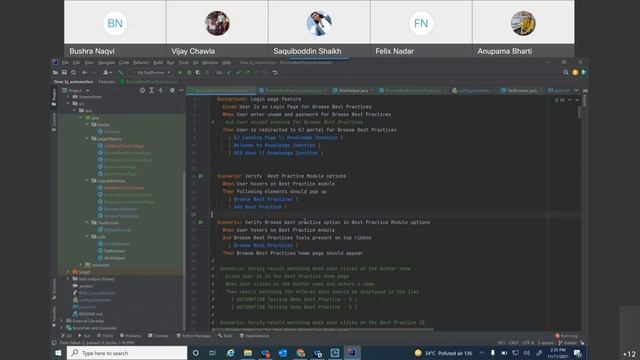Expand the target folder in project tree

(68, 272)
